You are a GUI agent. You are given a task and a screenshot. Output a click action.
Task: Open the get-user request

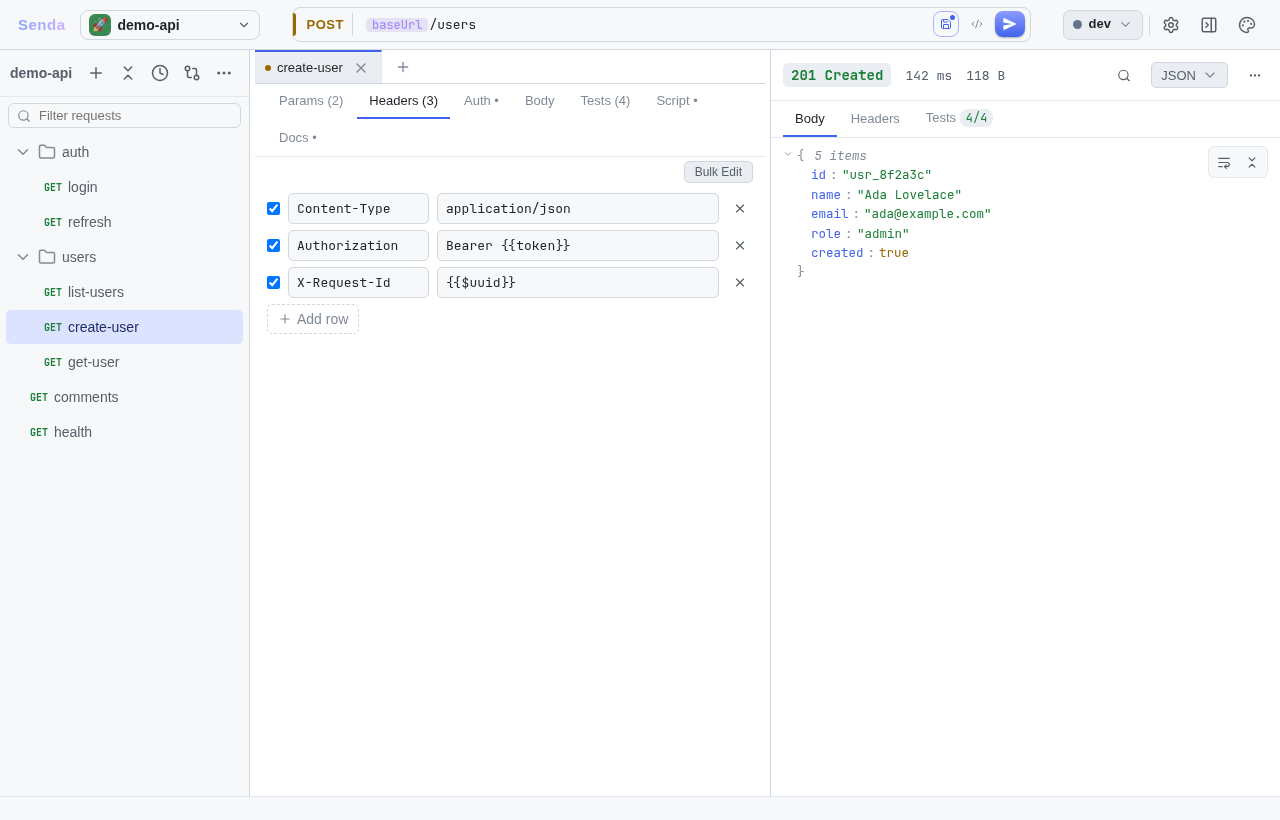pos(124,362)
